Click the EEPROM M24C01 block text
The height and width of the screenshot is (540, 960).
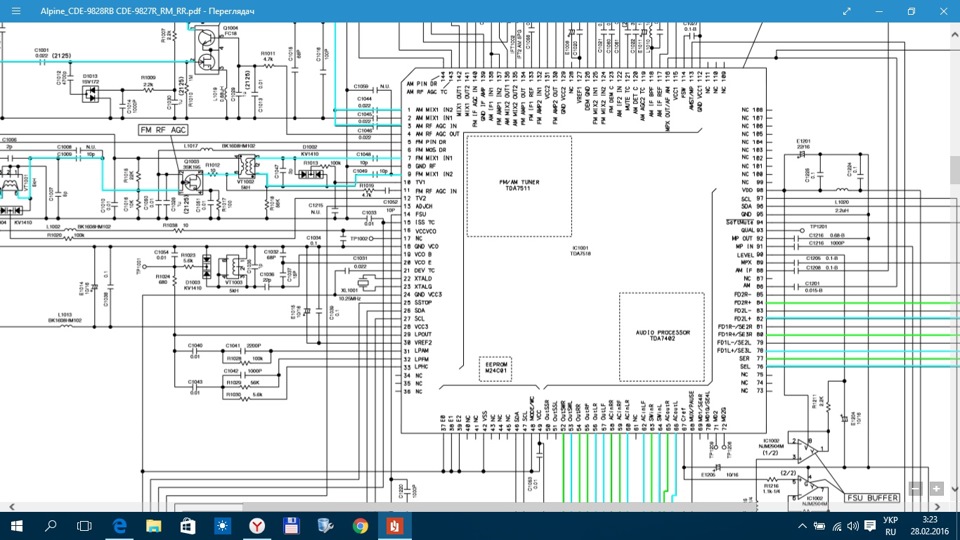click(496, 367)
